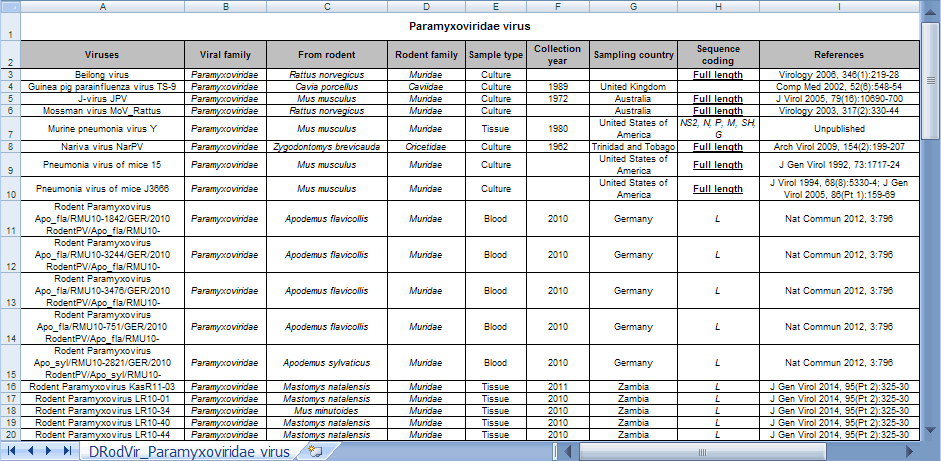The width and height of the screenshot is (941, 461).
Task: Go to next sheet navigation arrow
Action: [49, 451]
